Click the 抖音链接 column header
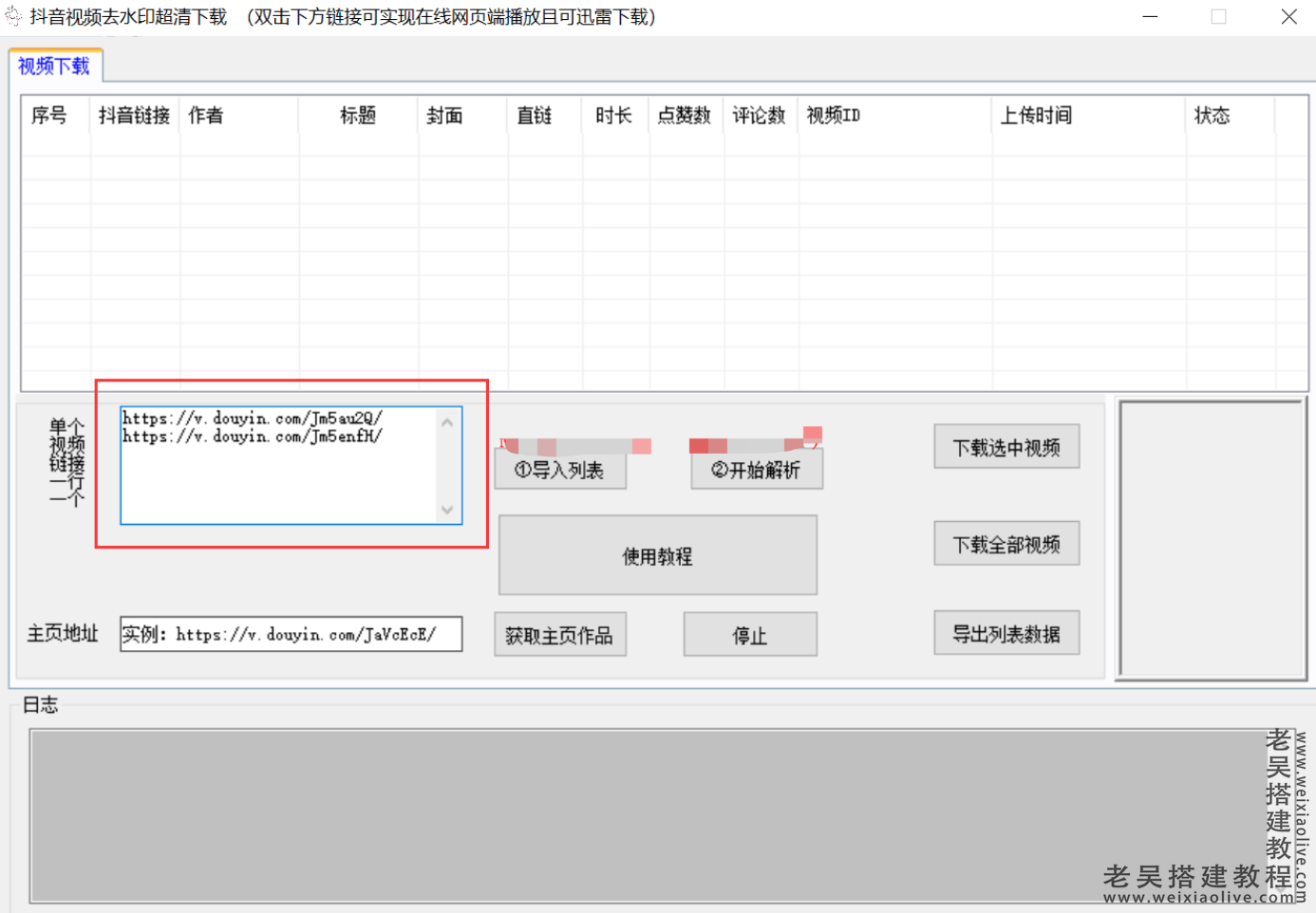1316x913 pixels. pyautogui.click(x=134, y=116)
